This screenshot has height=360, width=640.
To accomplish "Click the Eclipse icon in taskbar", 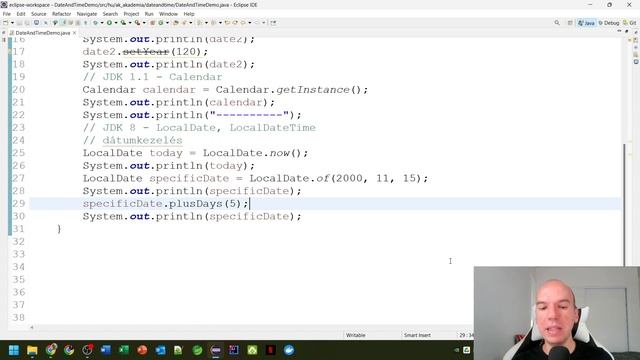I will pos(216,350).
